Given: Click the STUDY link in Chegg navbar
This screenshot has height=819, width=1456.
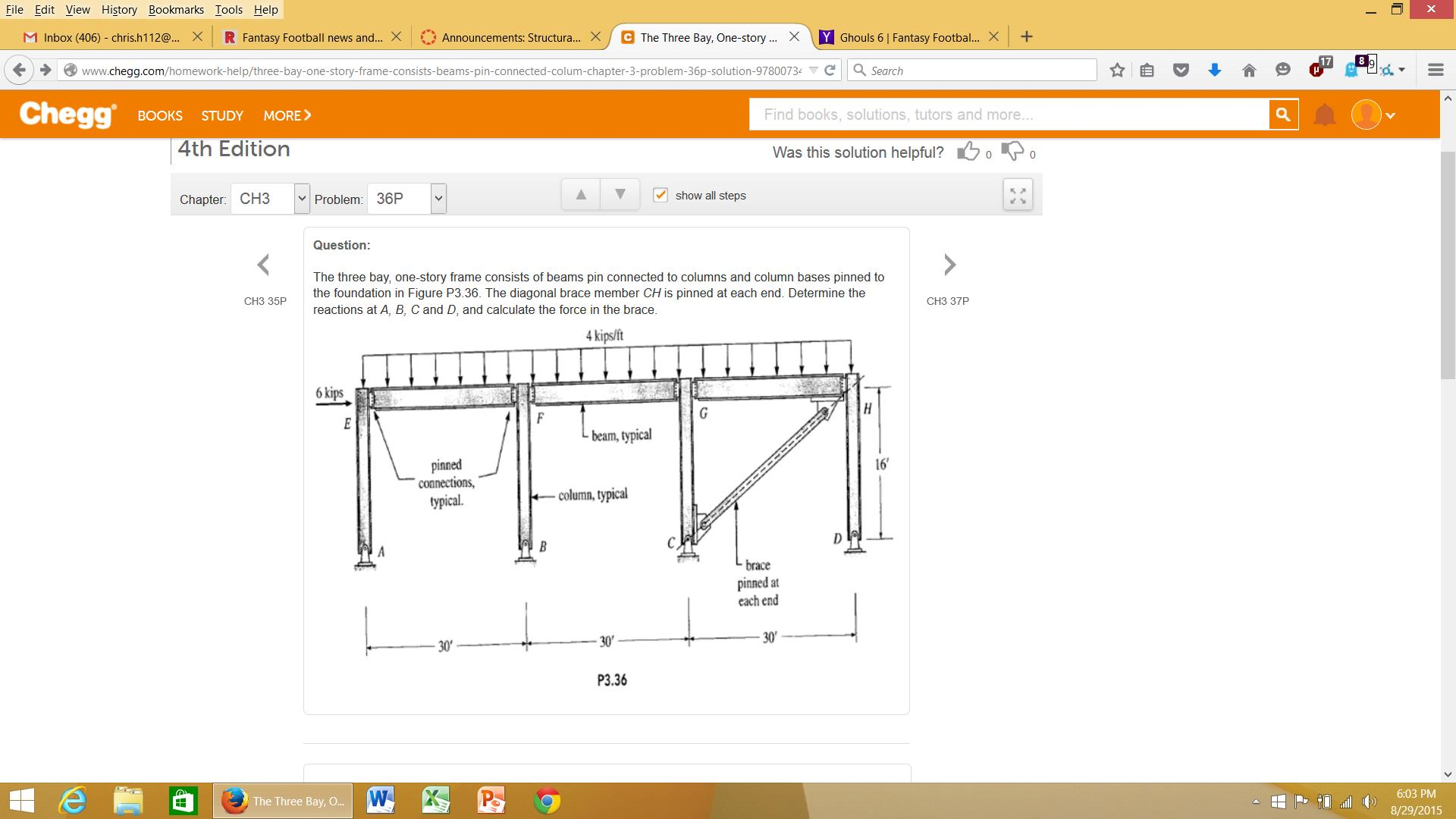Looking at the screenshot, I should (x=221, y=115).
